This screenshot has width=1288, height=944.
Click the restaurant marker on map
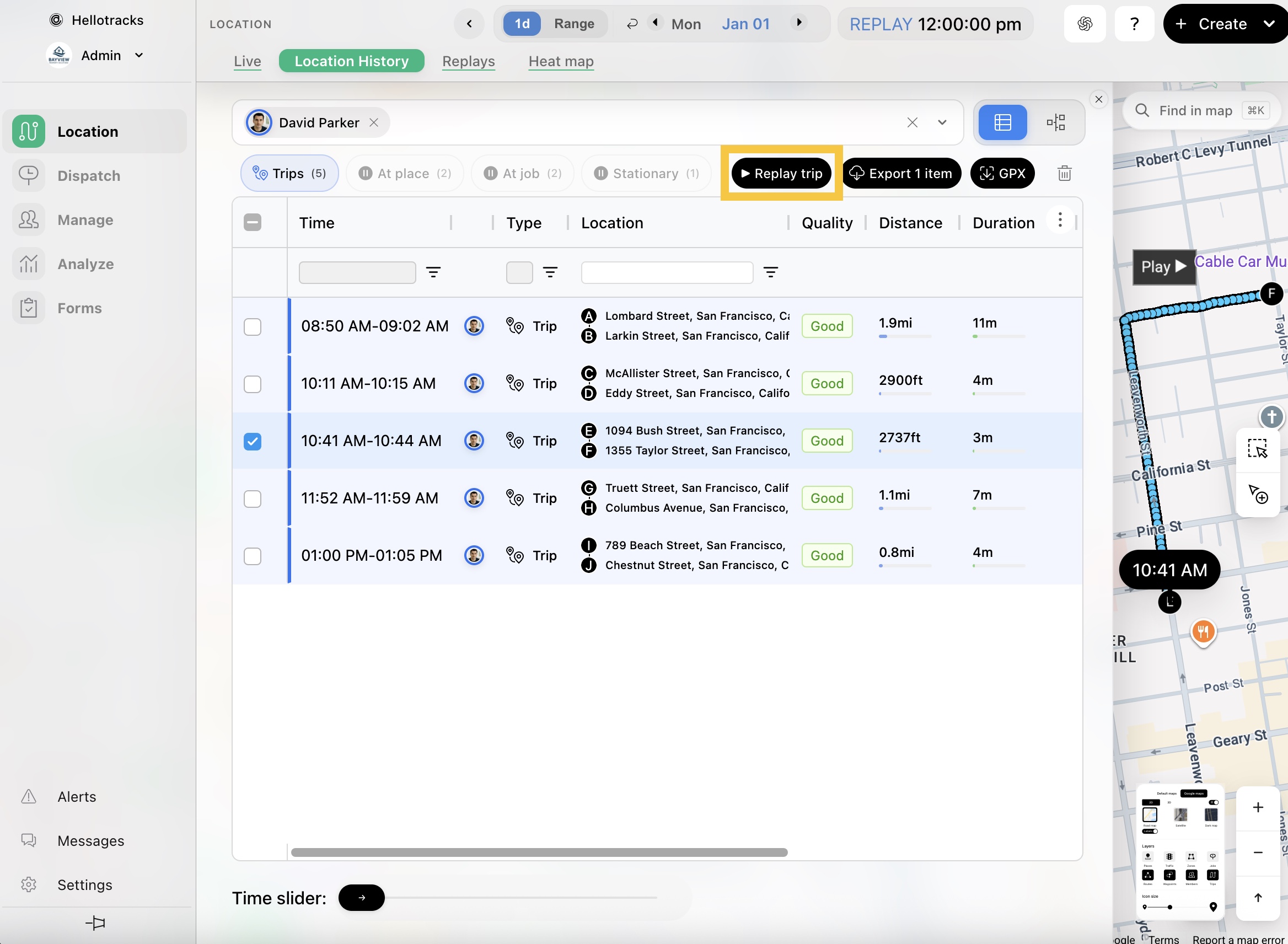point(1203,632)
